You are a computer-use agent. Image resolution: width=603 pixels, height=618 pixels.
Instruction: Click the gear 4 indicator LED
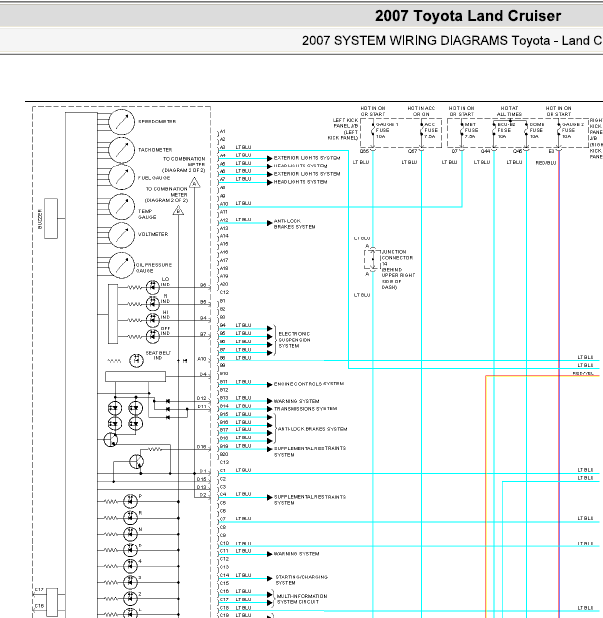click(x=130, y=566)
